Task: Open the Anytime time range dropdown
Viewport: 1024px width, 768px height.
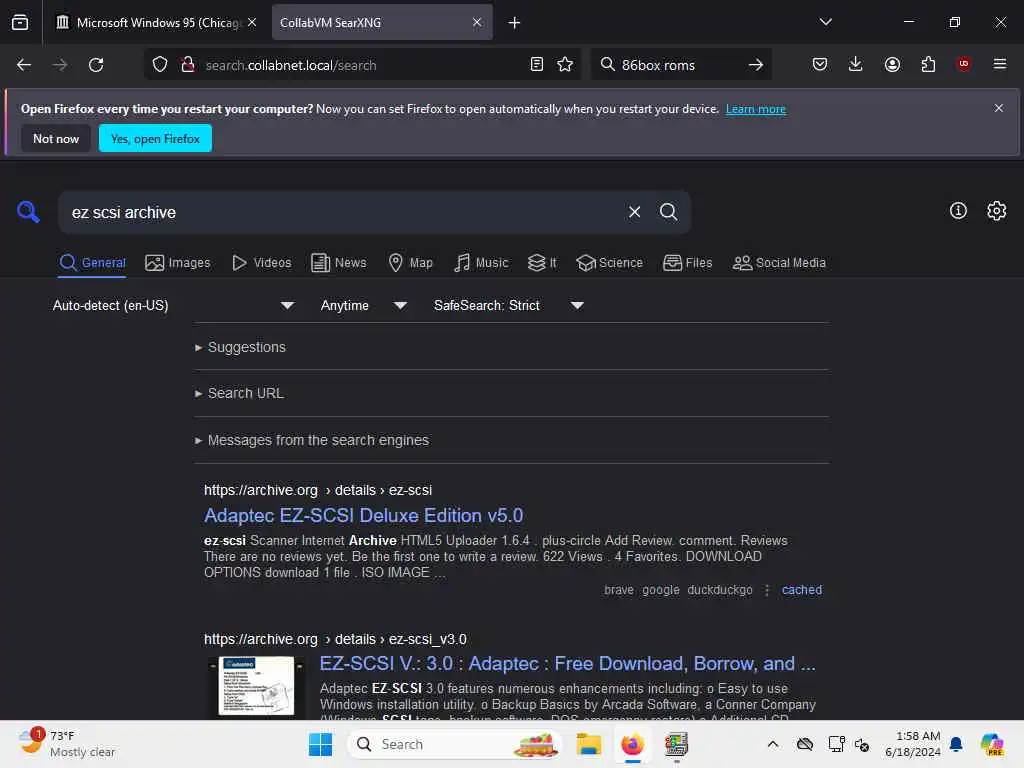Action: 364,305
